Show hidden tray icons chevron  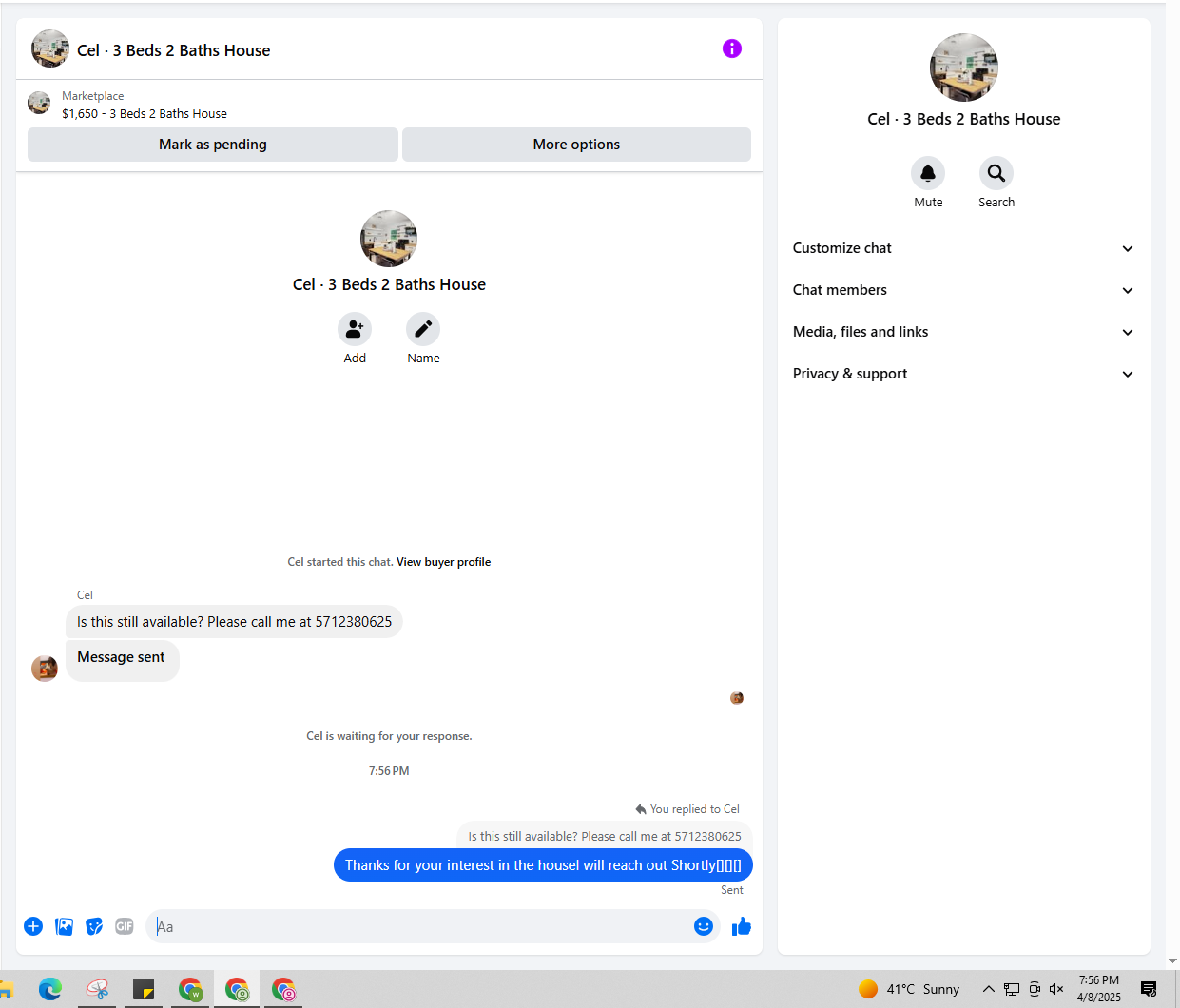click(989, 989)
